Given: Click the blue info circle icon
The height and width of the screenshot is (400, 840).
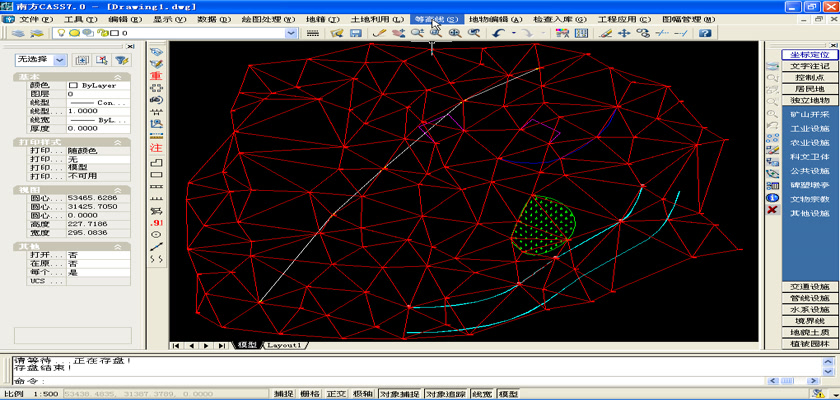Looking at the screenshot, I should click(772, 198).
